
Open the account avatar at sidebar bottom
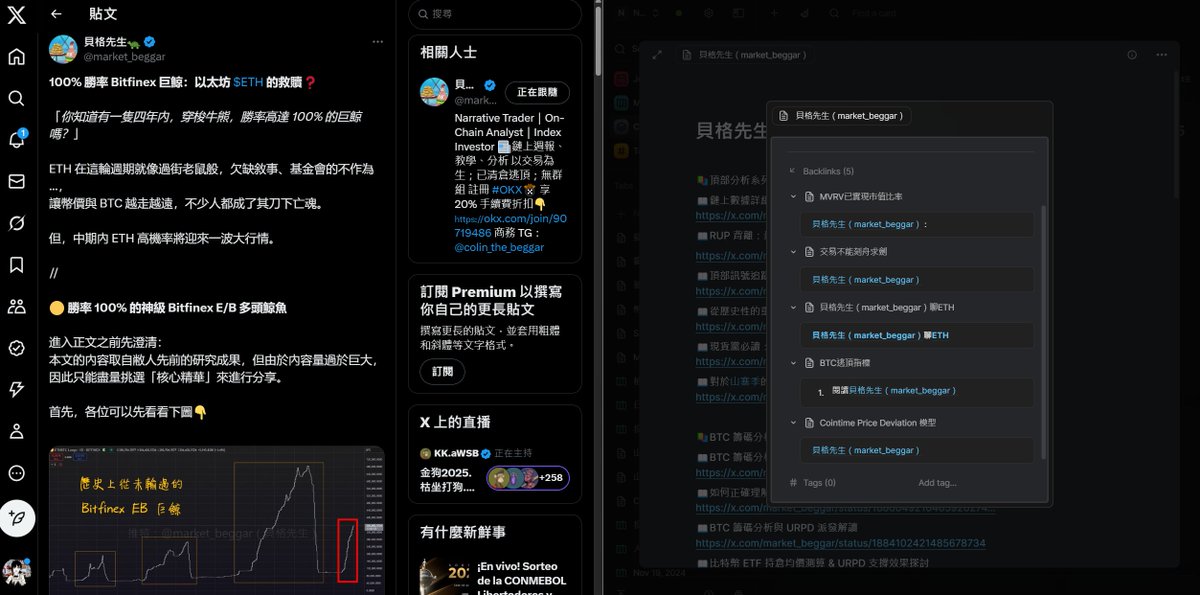pos(16,572)
